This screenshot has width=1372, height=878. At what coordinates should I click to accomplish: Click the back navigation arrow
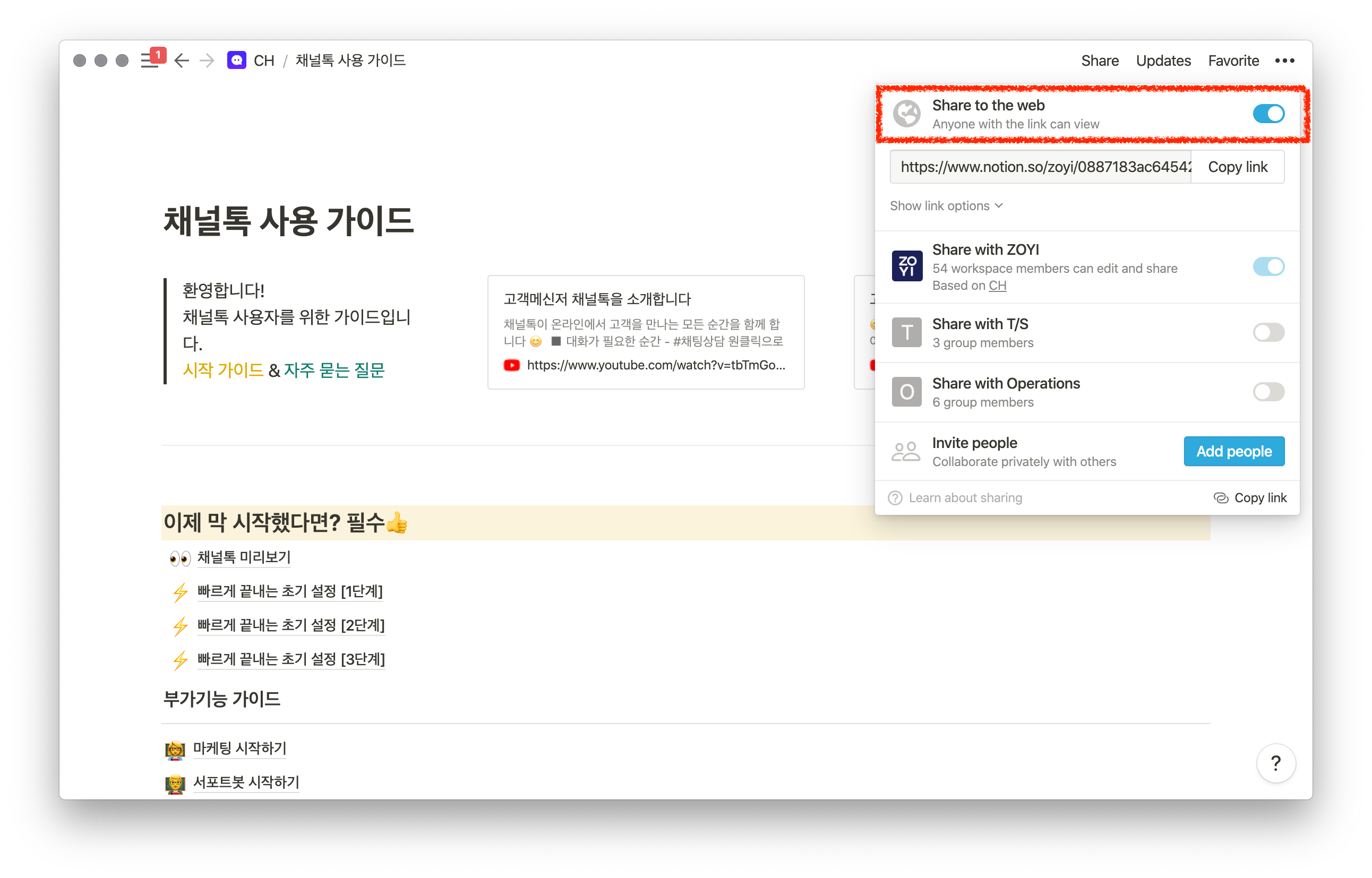pos(182,61)
